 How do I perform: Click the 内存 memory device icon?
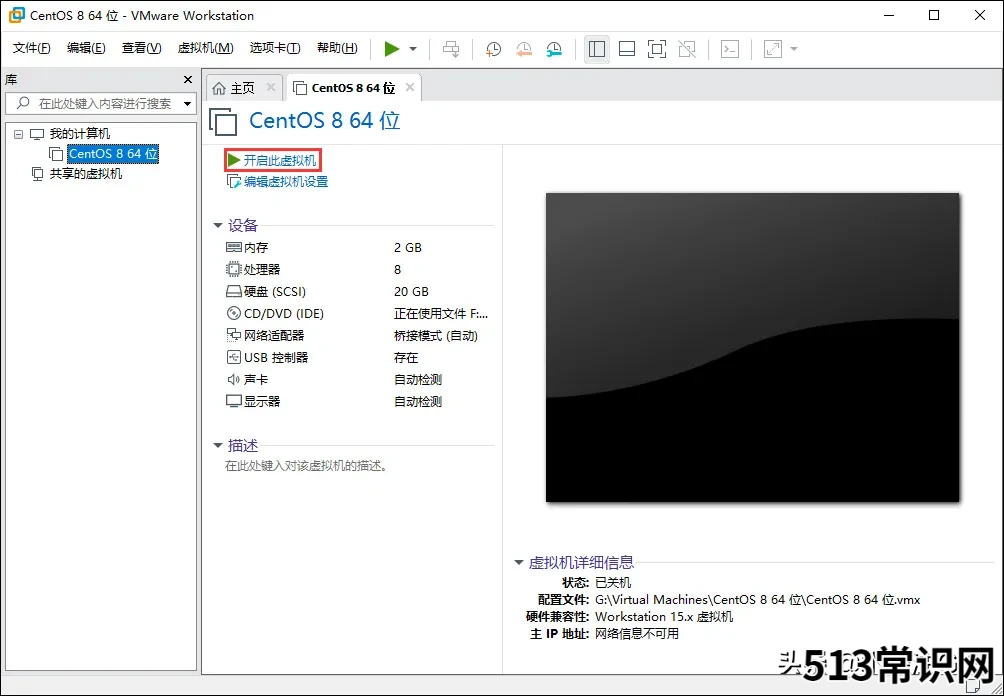[234, 247]
